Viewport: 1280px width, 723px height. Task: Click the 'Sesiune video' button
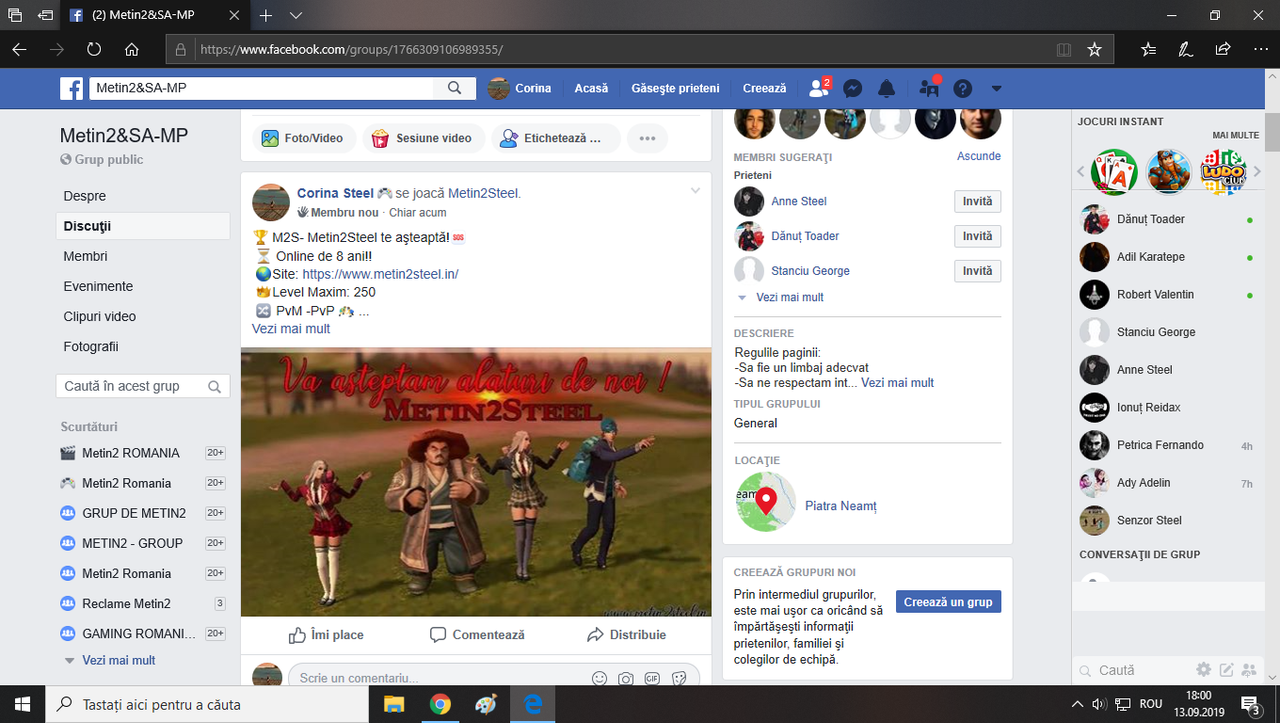(x=422, y=138)
